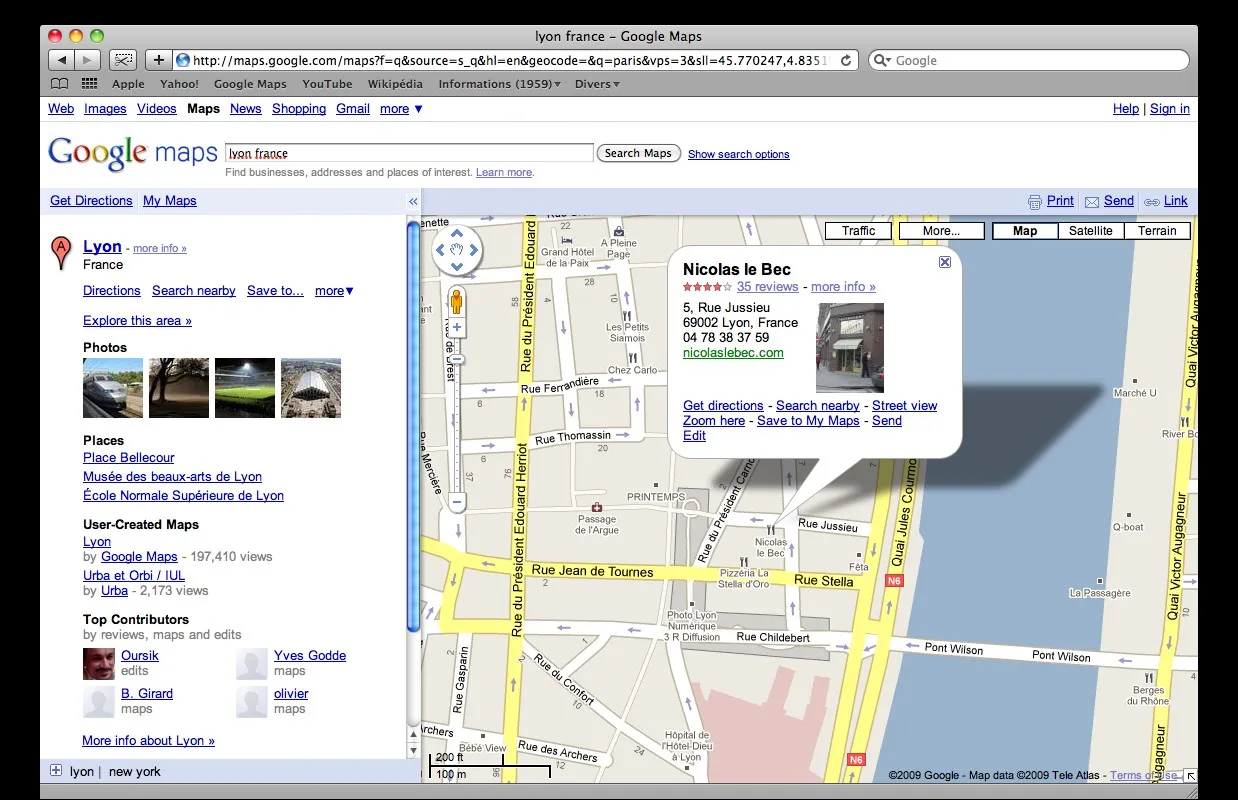Open the train photo thumbnail
This screenshot has width=1238, height=800.
[113, 388]
